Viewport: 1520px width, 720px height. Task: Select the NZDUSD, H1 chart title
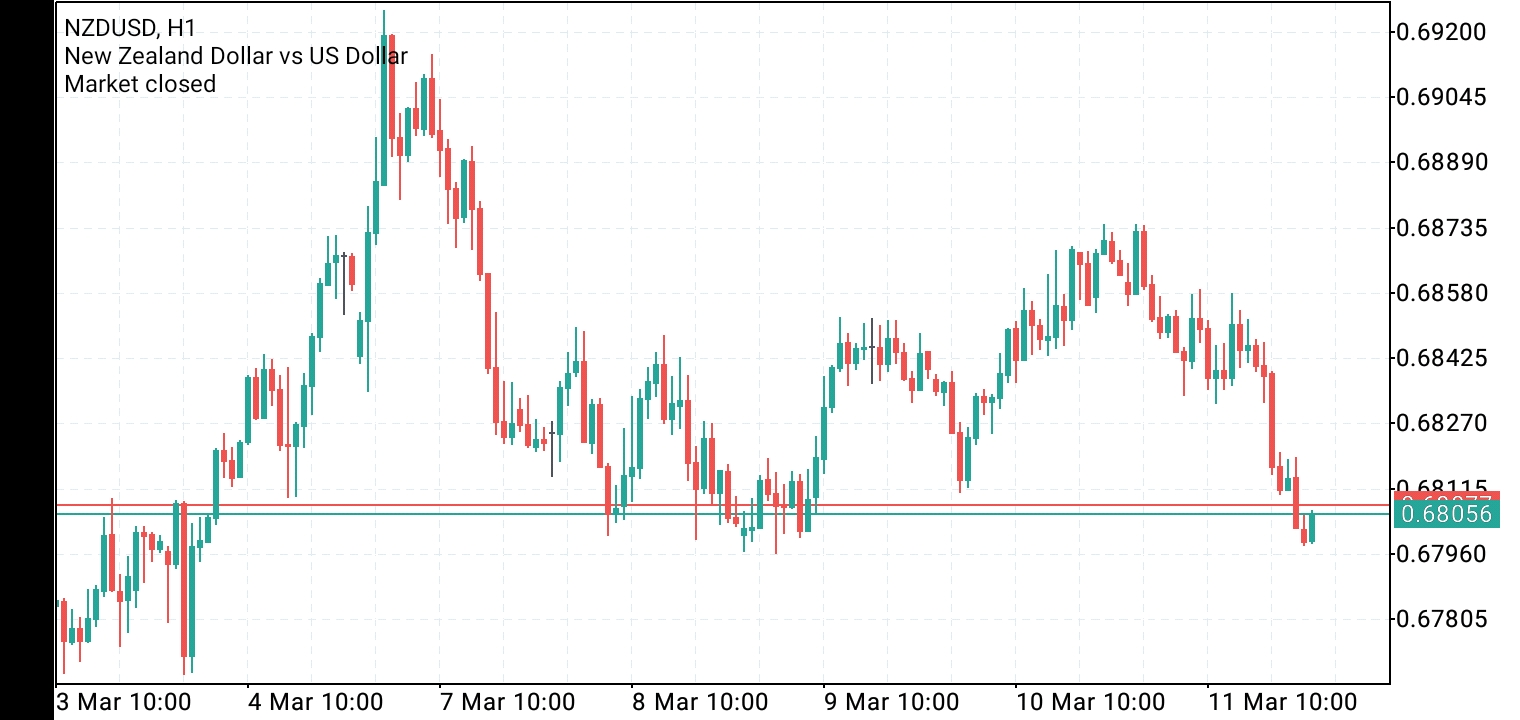click(x=130, y=27)
